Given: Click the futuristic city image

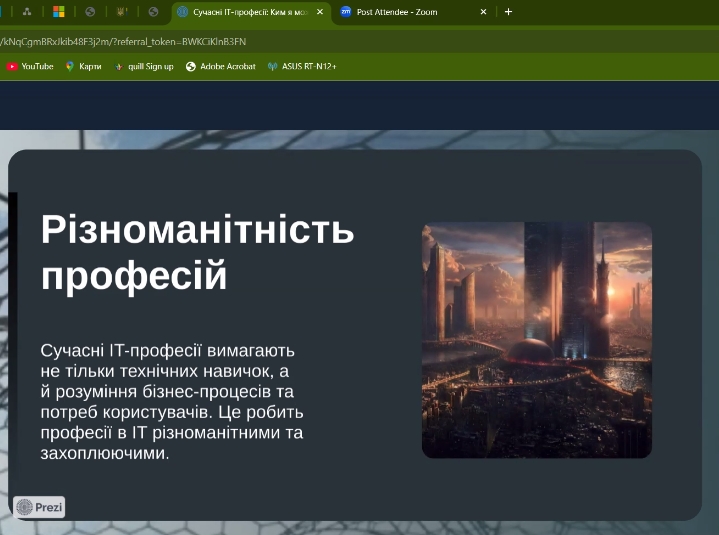Looking at the screenshot, I should pyautogui.click(x=536, y=340).
